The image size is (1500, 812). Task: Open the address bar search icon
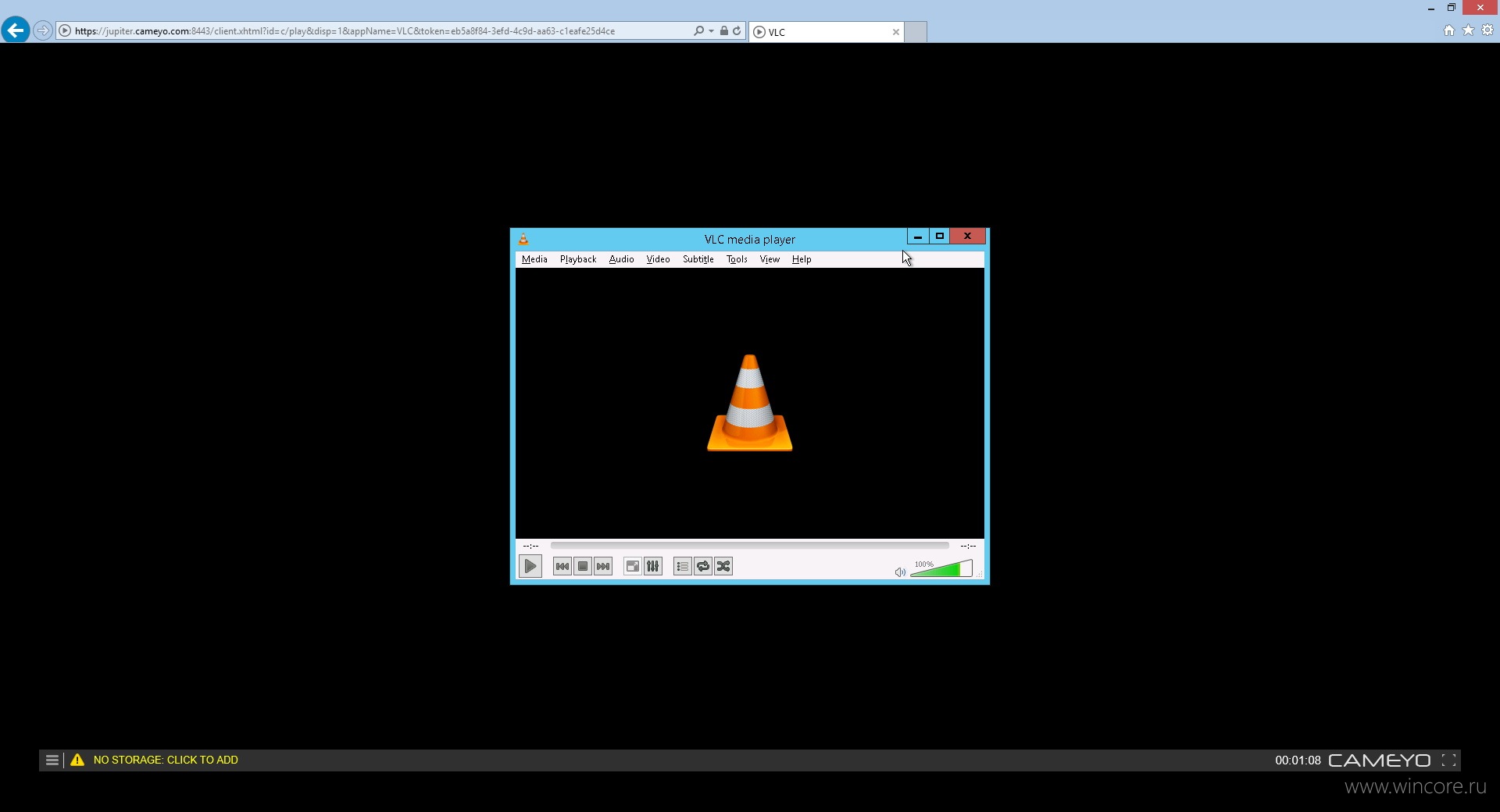point(698,30)
